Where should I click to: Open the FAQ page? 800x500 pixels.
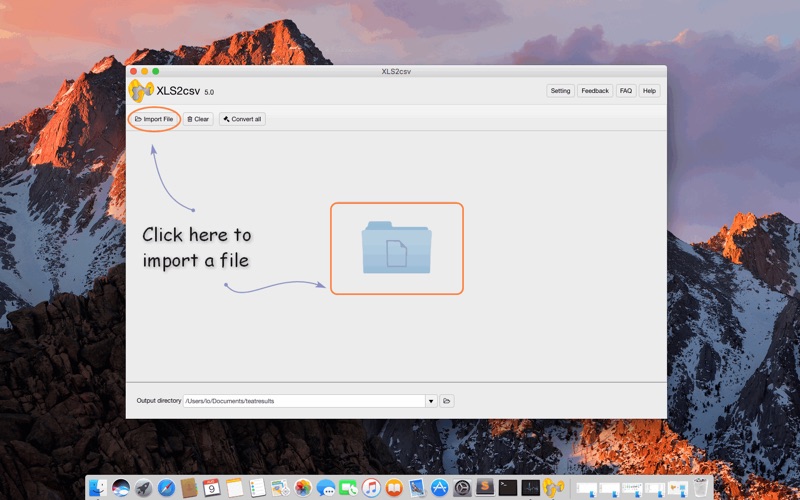coord(626,91)
